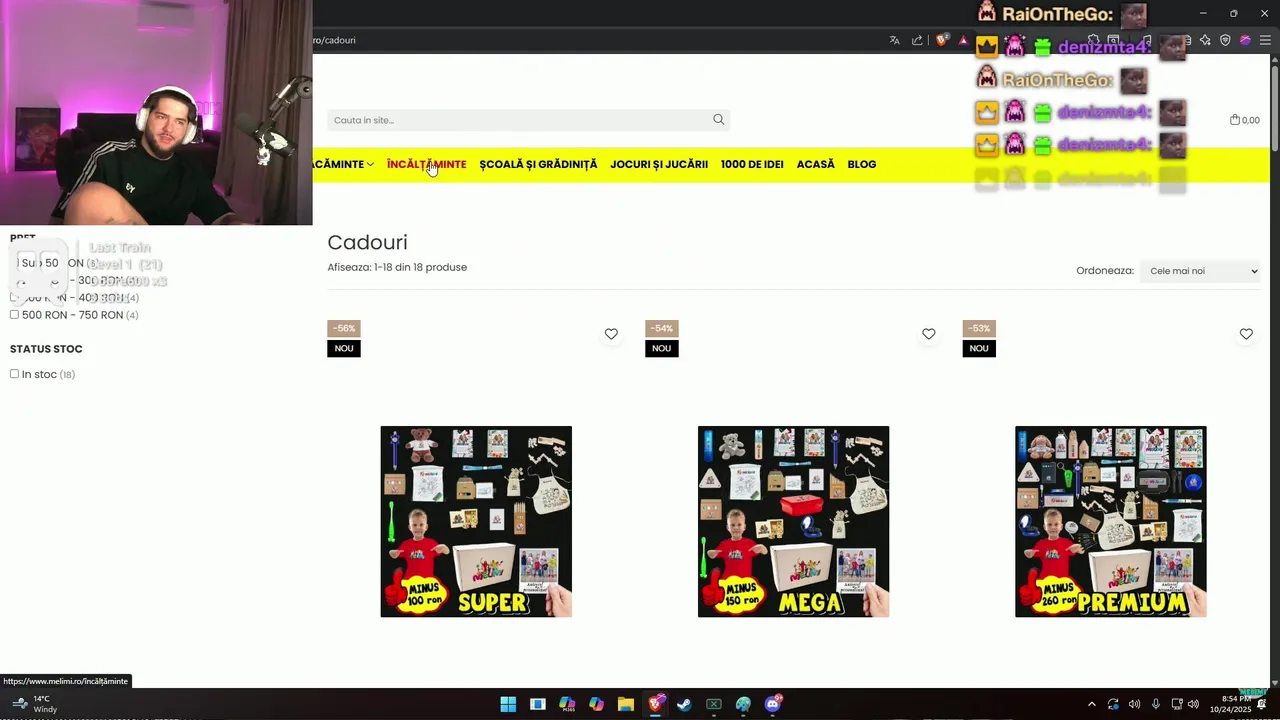Viewport: 1280px width, 720px height.
Task: Enable the In stoc stock filter
Action: (14, 374)
